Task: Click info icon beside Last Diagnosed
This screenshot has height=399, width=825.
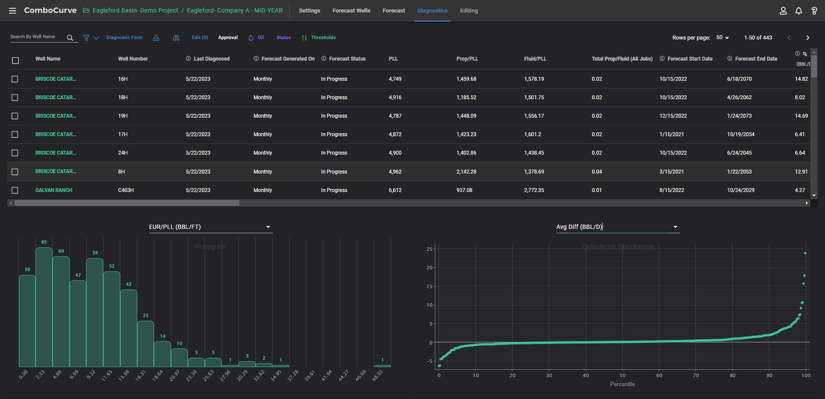Action: pyautogui.click(x=188, y=59)
